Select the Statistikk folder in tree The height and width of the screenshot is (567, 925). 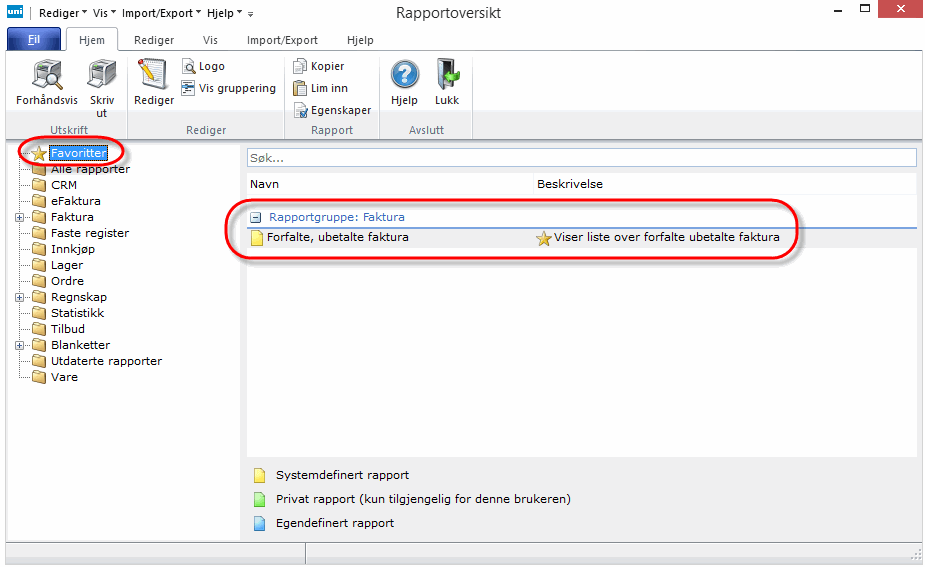point(77,313)
